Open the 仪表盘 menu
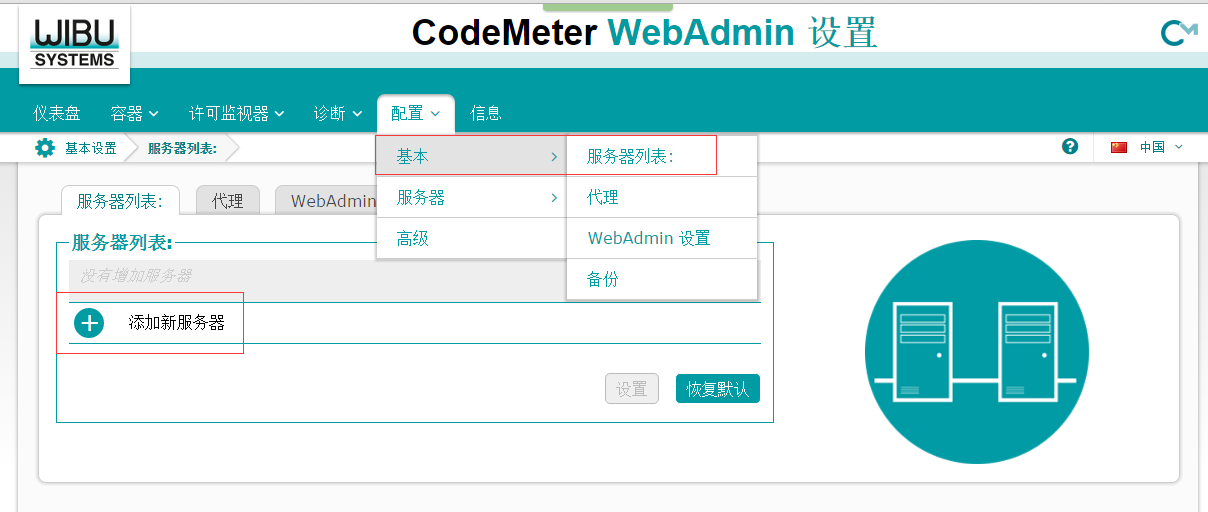The height and width of the screenshot is (512, 1208). tap(57, 114)
